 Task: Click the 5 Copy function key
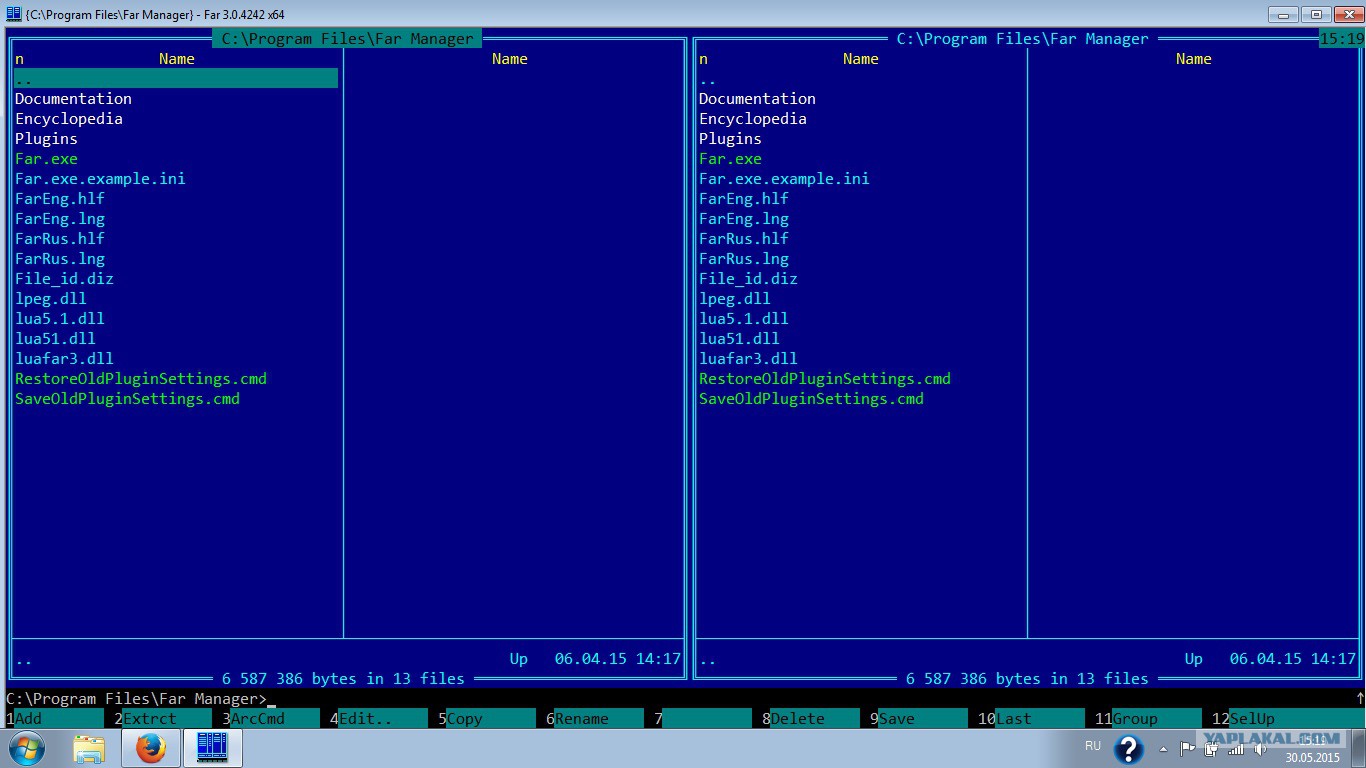[x=487, y=718]
